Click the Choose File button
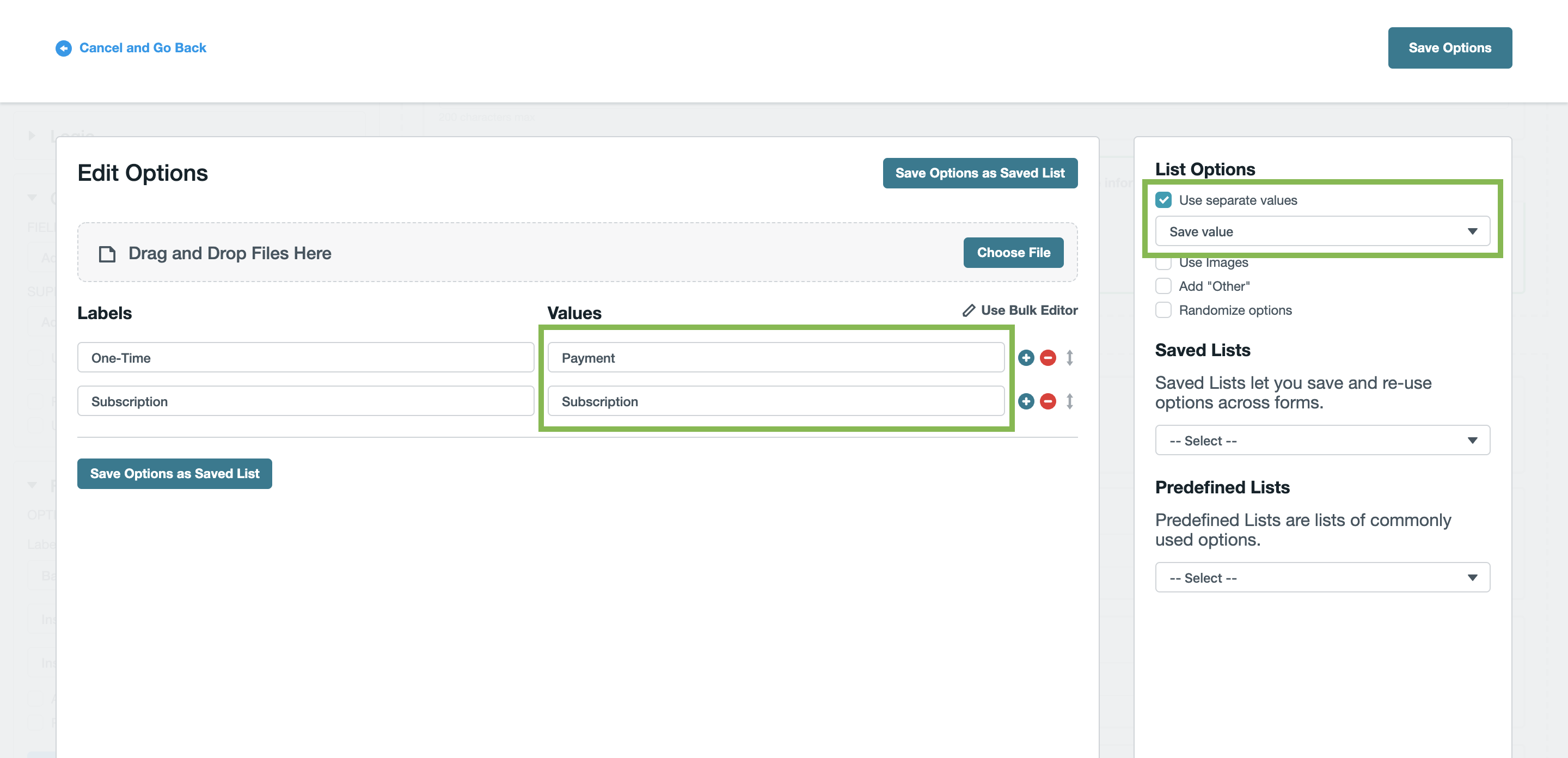 [x=1013, y=253]
